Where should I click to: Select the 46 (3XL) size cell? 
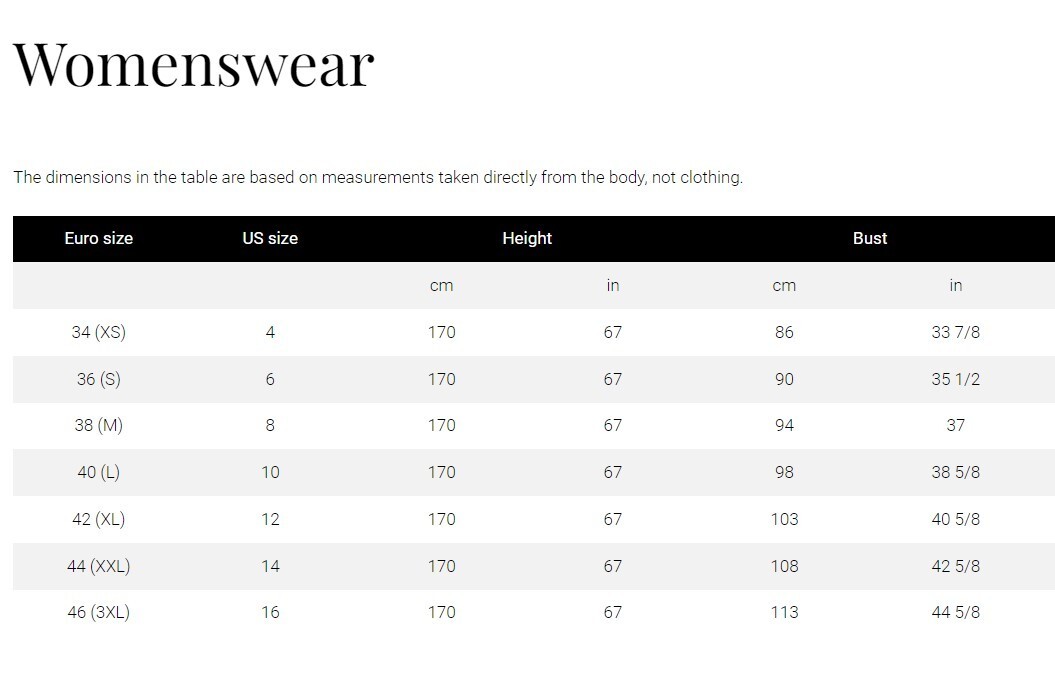click(x=99, y=612)
